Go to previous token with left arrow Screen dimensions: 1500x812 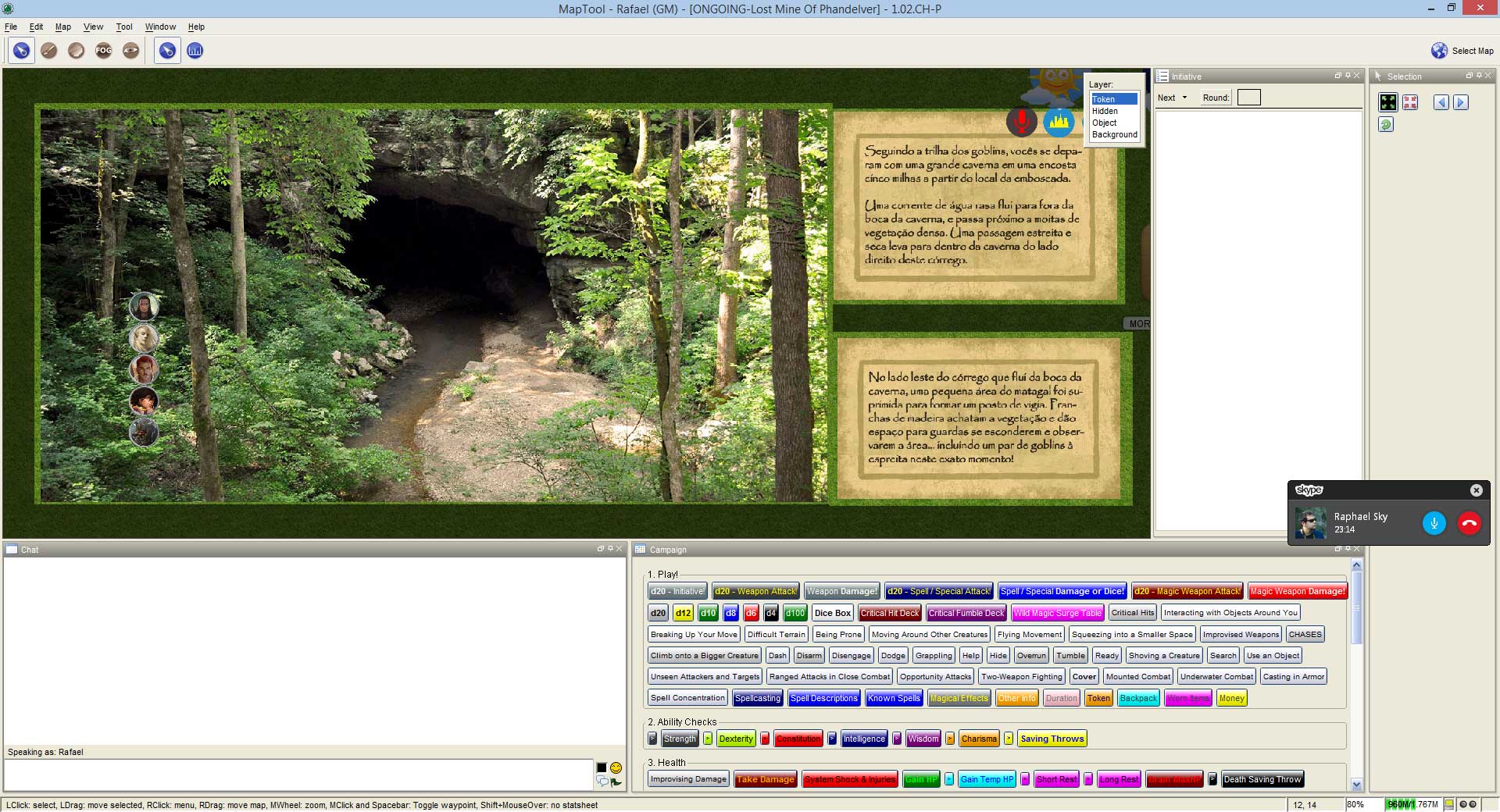tap(1441, 102)
